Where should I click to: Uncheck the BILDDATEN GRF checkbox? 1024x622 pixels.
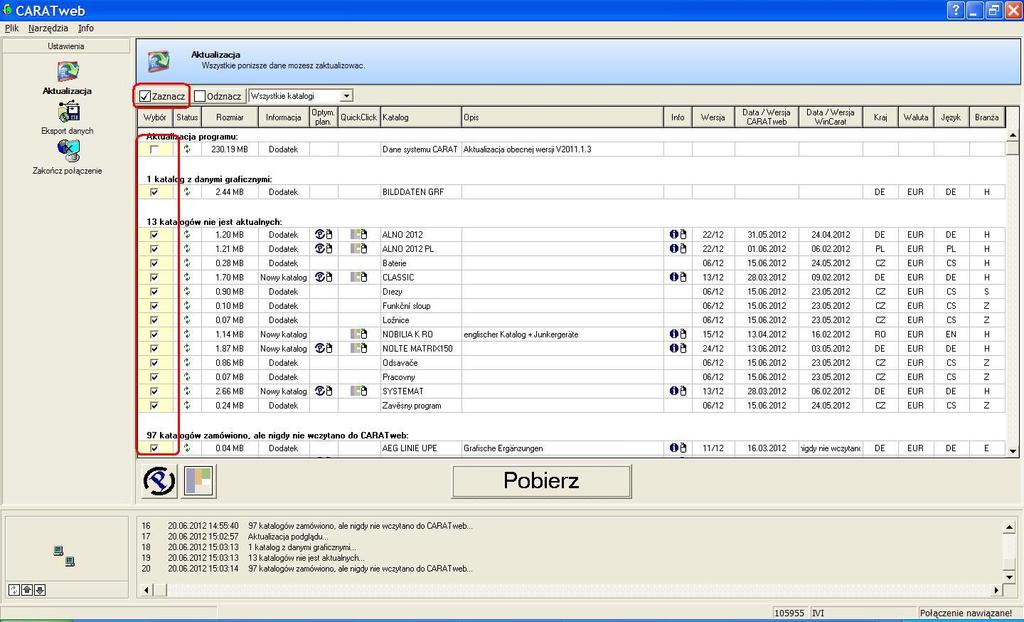[x=154, y=192]
